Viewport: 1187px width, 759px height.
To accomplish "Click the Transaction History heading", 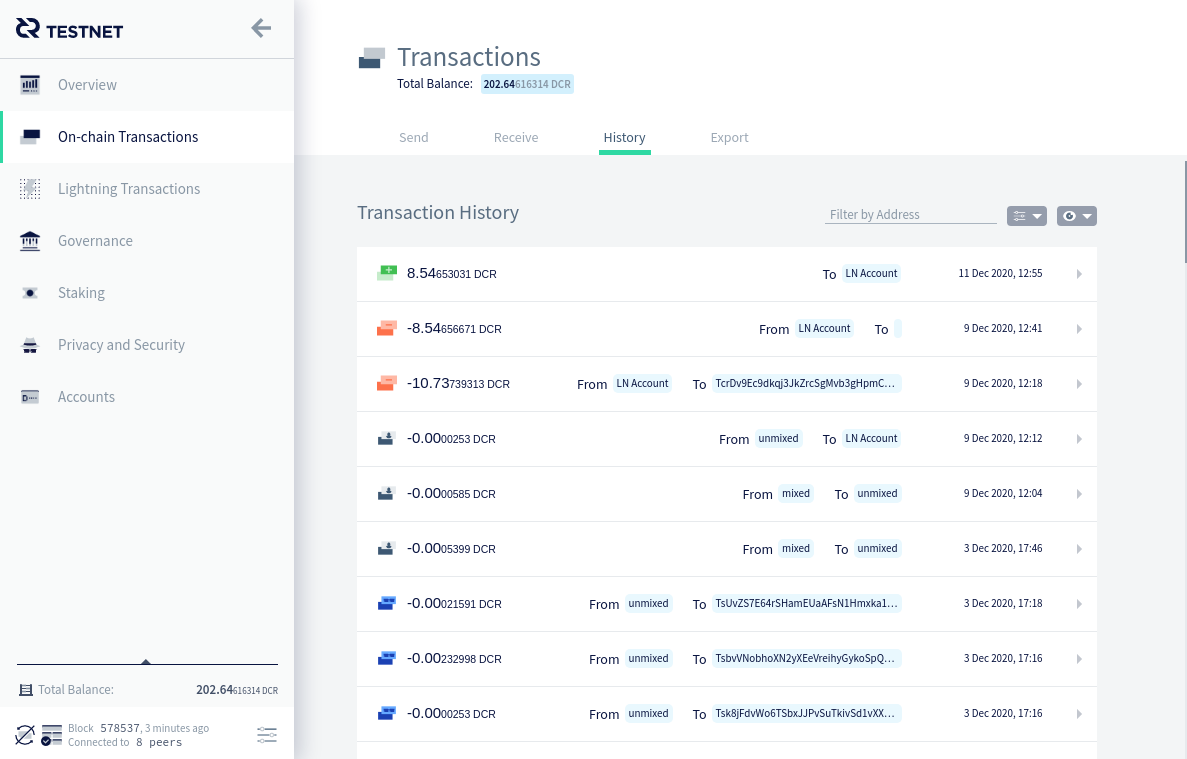I will pos(438,213).
